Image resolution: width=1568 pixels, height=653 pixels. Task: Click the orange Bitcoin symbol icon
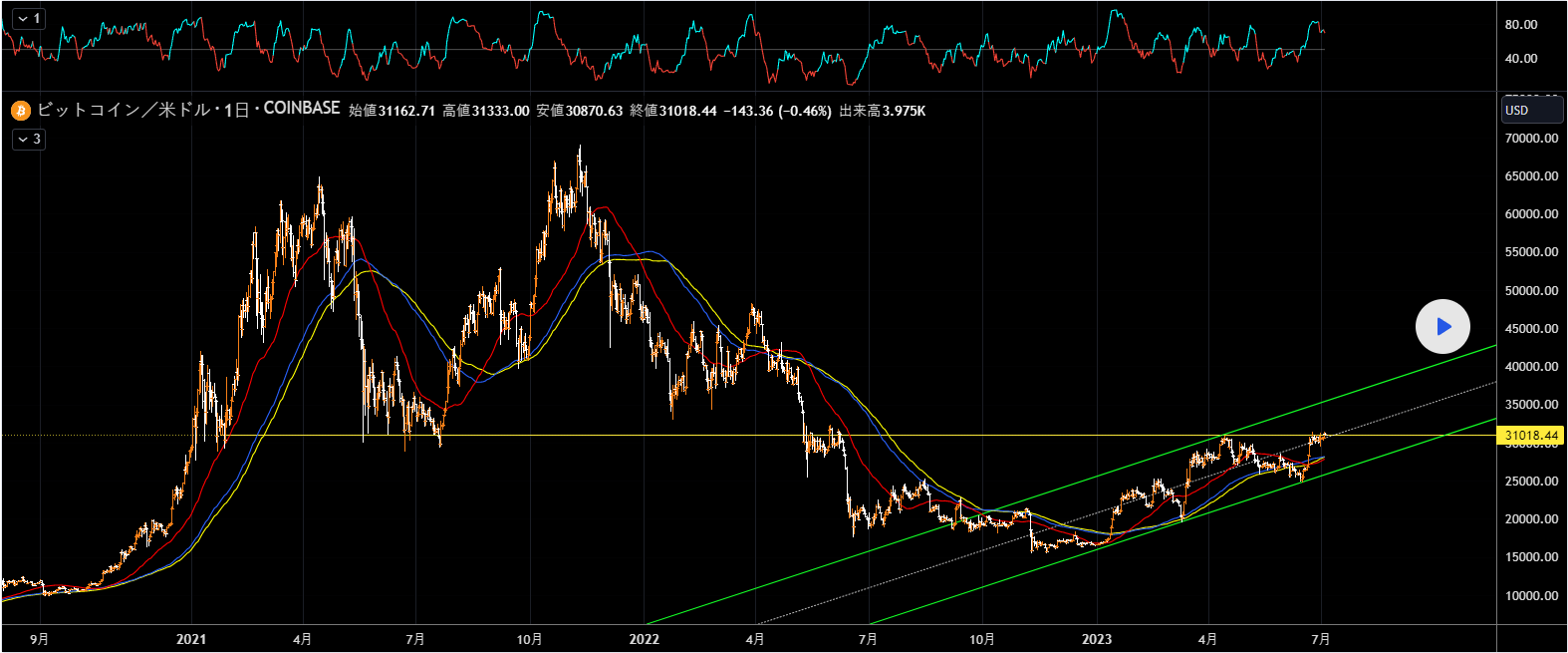pyautogui.click(x=21, y=110)
